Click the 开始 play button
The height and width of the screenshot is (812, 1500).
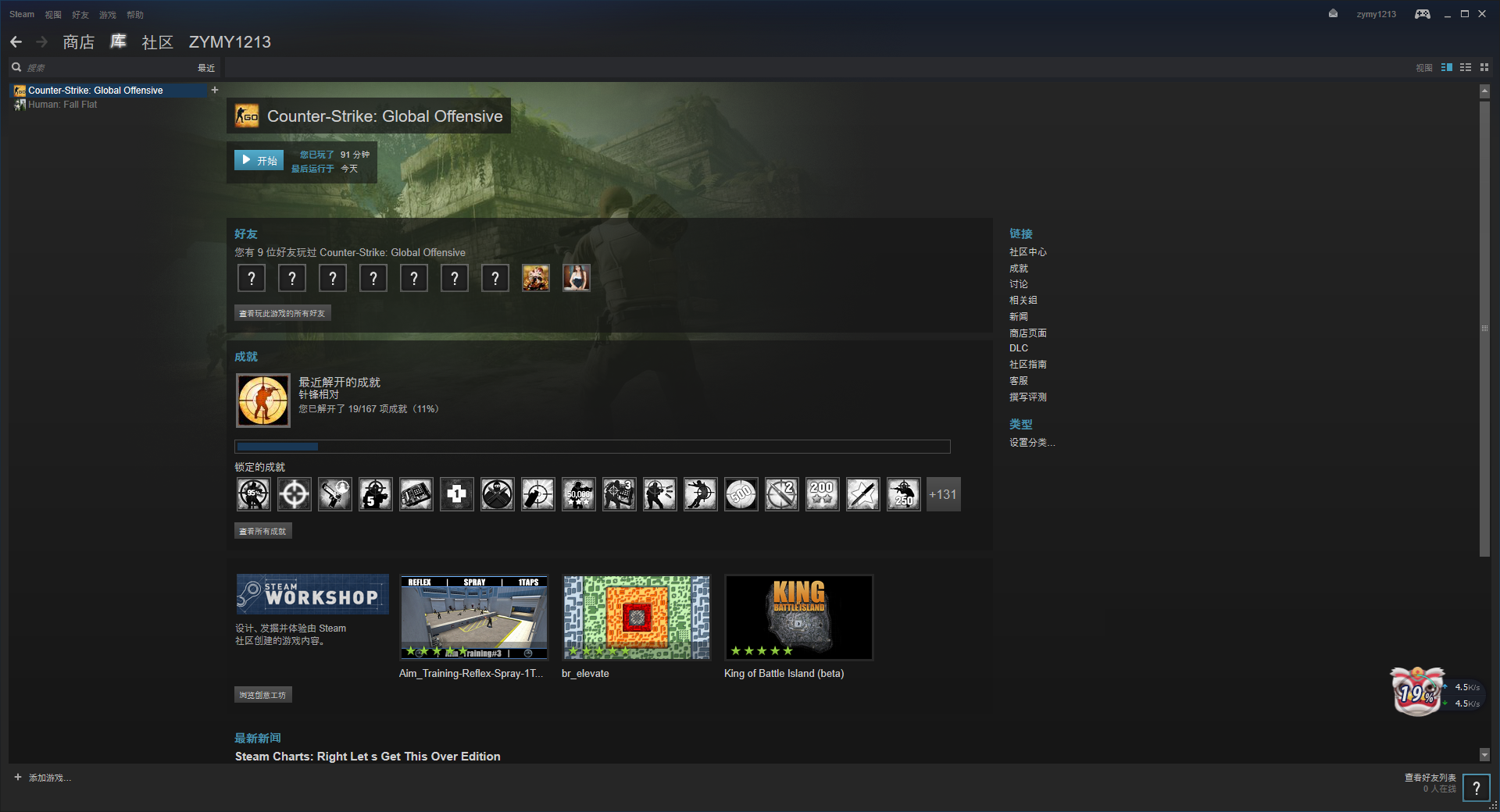point(259,160)
